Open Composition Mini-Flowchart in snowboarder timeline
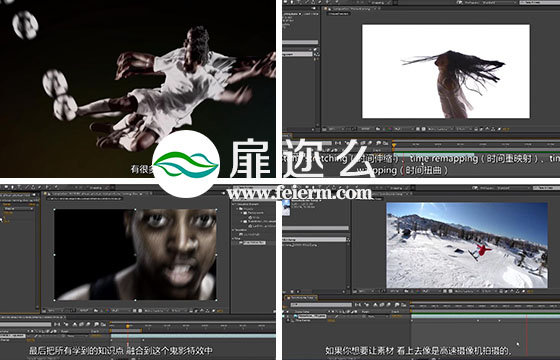This screenshot has width=560, height=360. coord(357,305)
